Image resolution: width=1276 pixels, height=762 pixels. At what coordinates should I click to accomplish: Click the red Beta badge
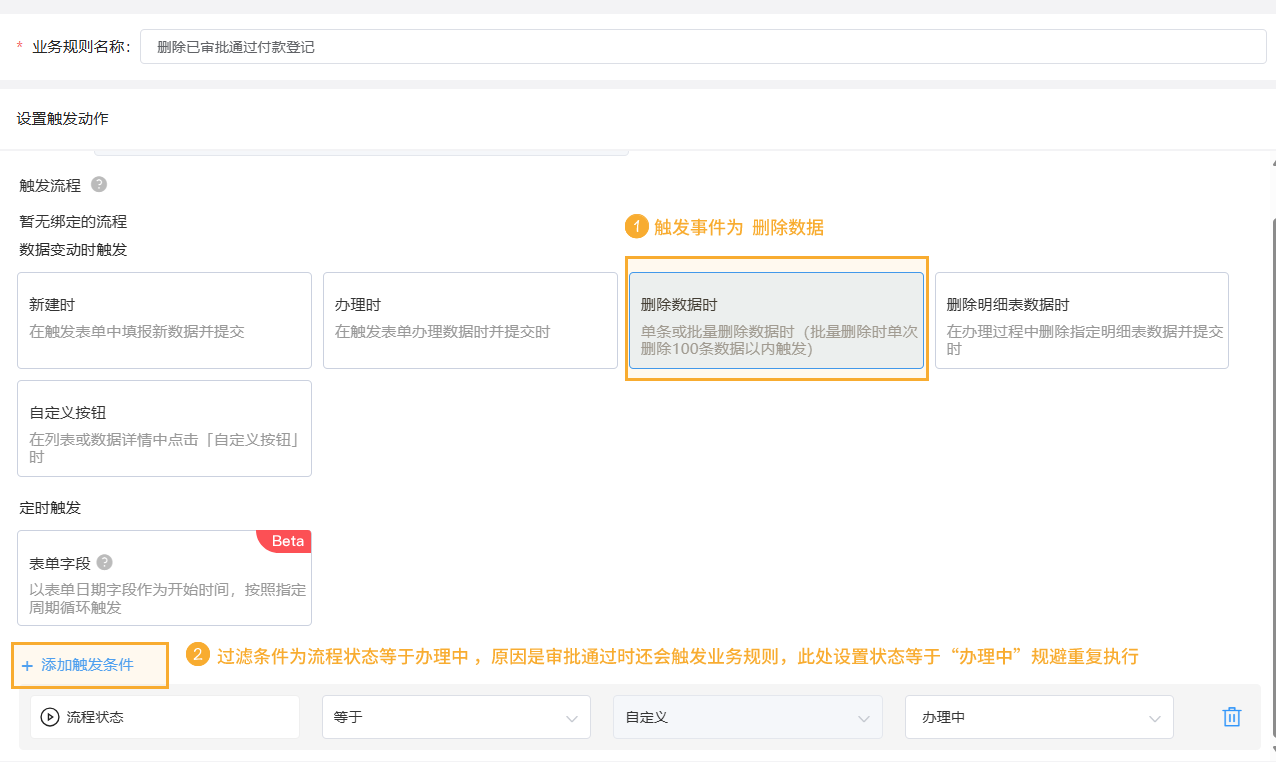pos(287,541)
